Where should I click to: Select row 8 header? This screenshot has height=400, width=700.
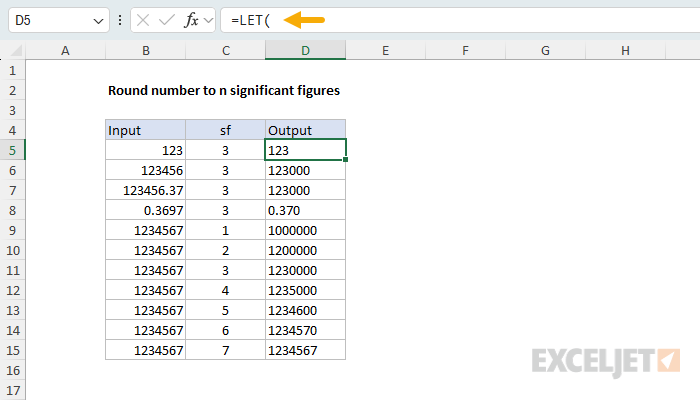[12, 210]
